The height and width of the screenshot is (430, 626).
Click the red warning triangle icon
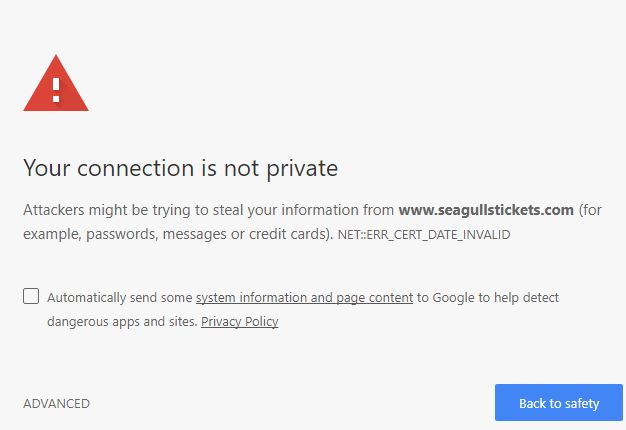56,83
